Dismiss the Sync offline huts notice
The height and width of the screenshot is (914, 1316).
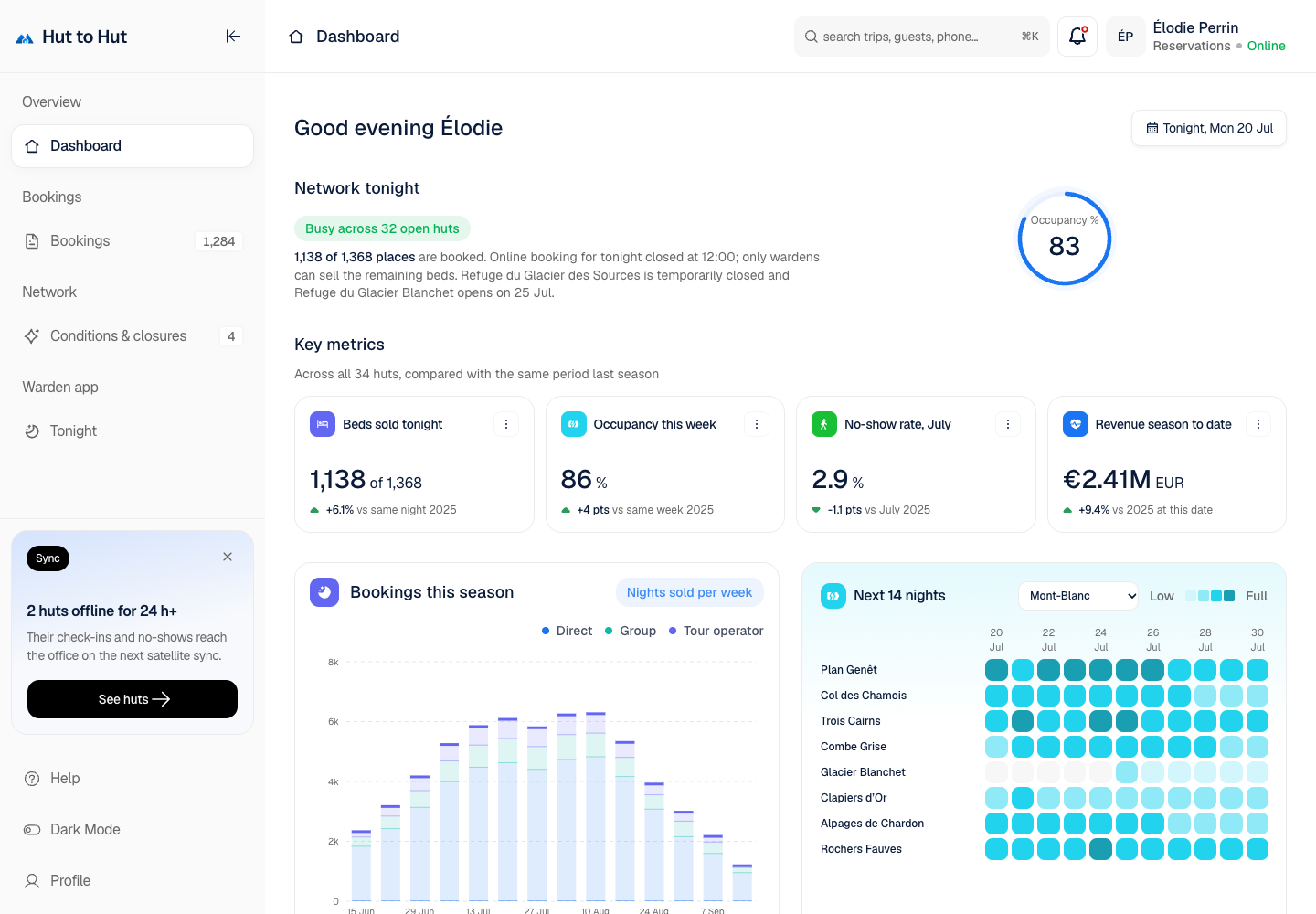228,557
